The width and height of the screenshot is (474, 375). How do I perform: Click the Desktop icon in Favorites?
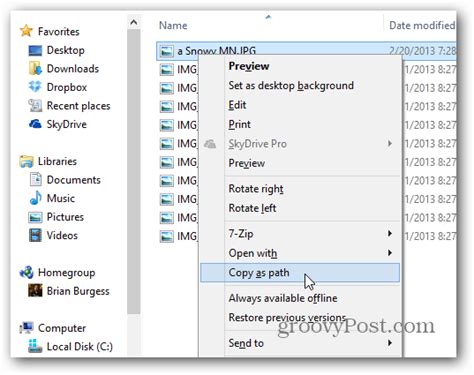point(35,50)
